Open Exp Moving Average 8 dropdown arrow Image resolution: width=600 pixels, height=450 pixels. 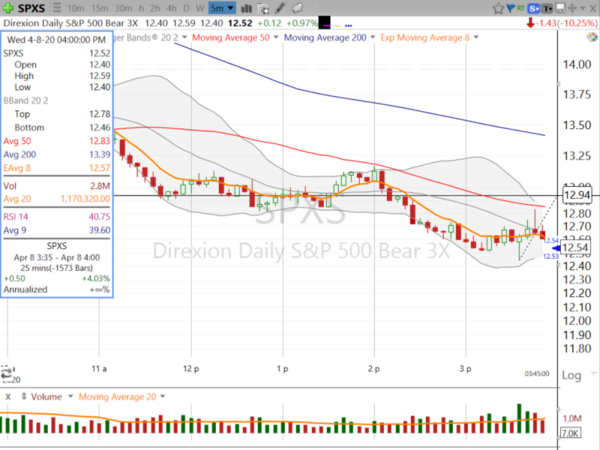[476, 38]
